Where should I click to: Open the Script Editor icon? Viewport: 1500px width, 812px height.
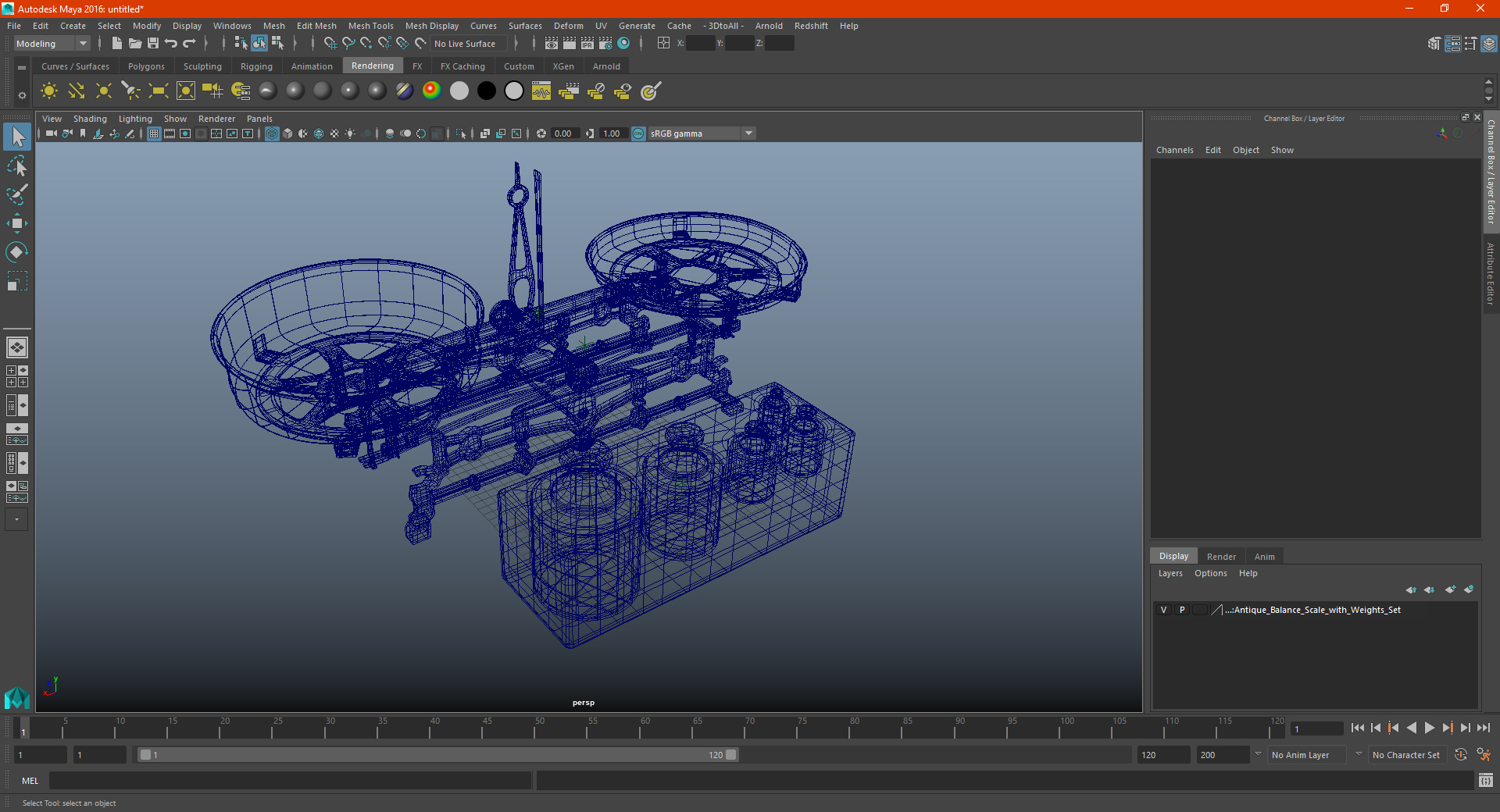[1486, 780]
